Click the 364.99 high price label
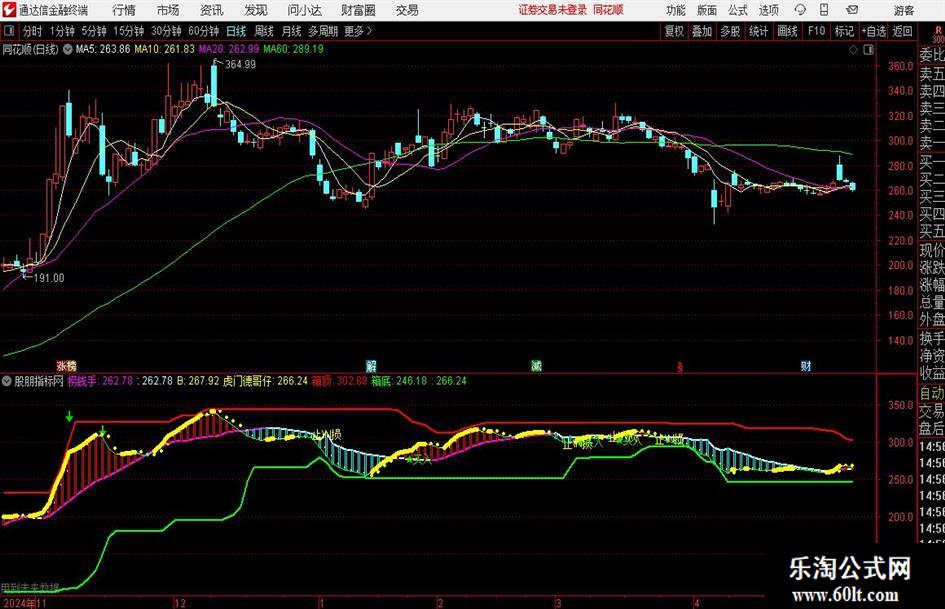945x609 pixels. (240, 64)
